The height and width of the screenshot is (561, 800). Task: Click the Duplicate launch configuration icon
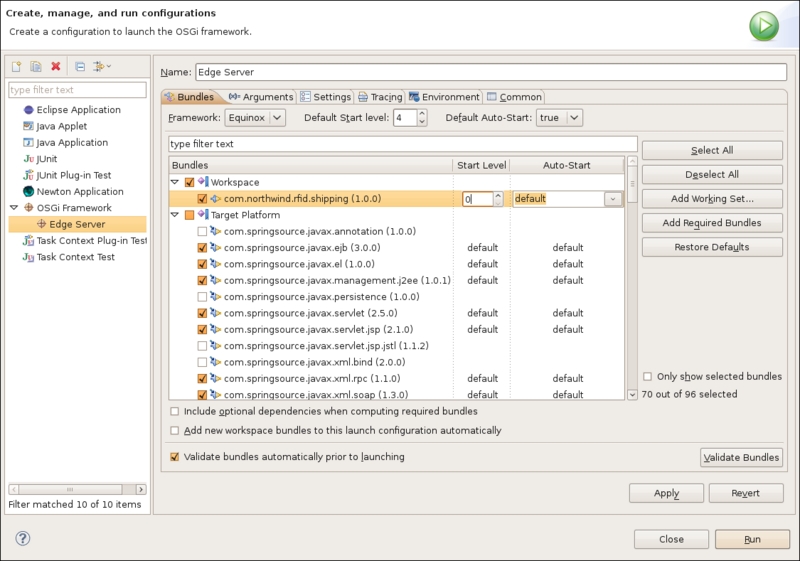click(36, 66)
